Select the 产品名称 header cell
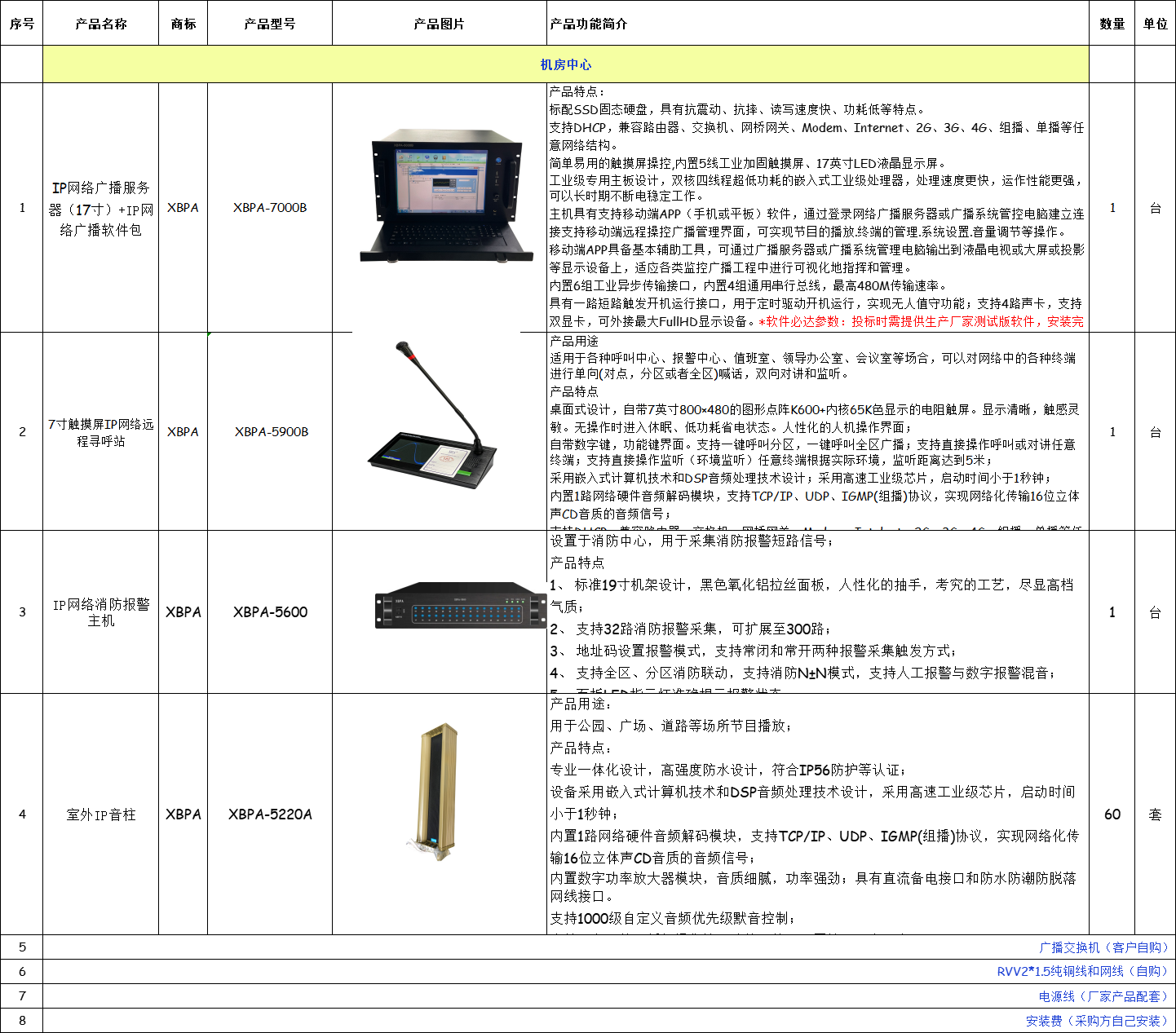Screen dimensions: 1176x1033 tap(101, 24)
